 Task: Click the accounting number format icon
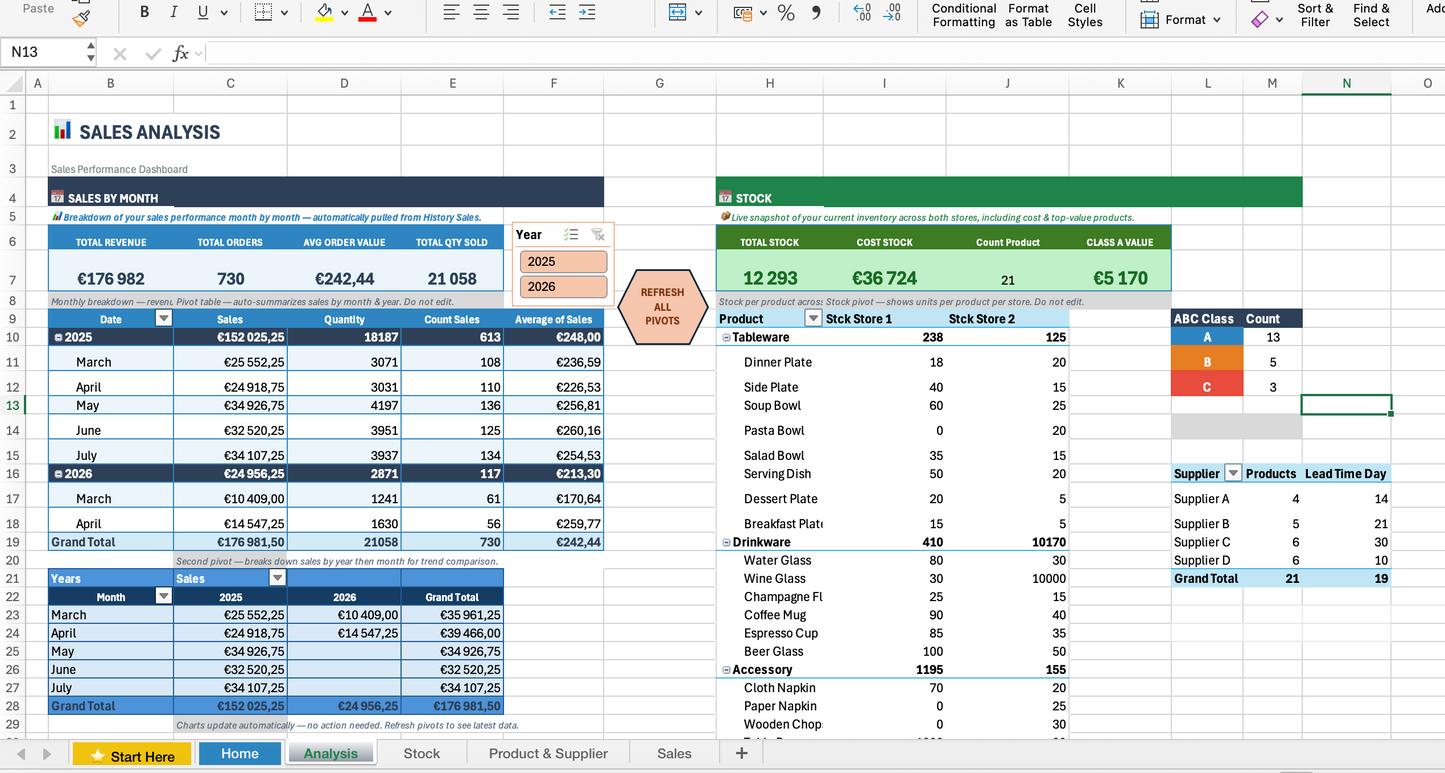(x=743, y=13)
